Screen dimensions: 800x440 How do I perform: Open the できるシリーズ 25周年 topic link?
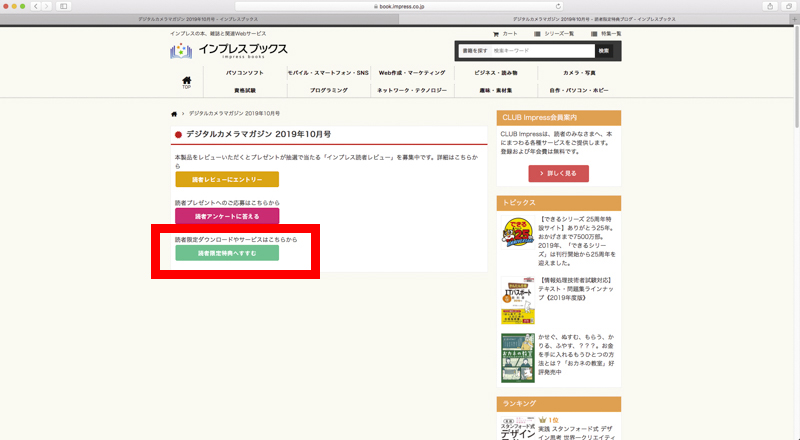pyautogui.click(x=577, y=241)
